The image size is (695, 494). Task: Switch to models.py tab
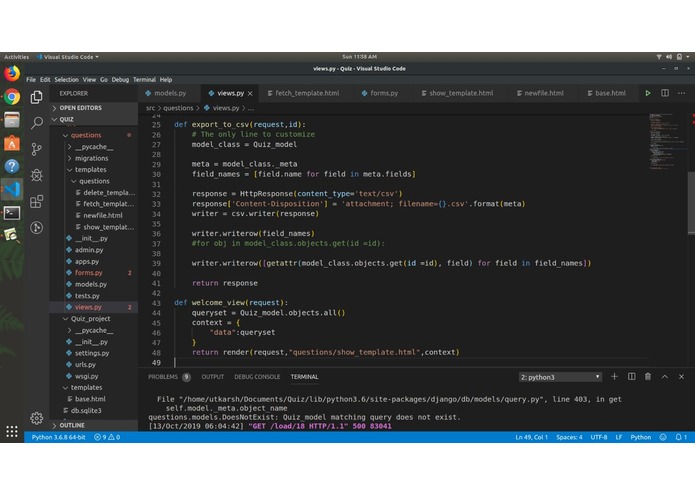170,93
